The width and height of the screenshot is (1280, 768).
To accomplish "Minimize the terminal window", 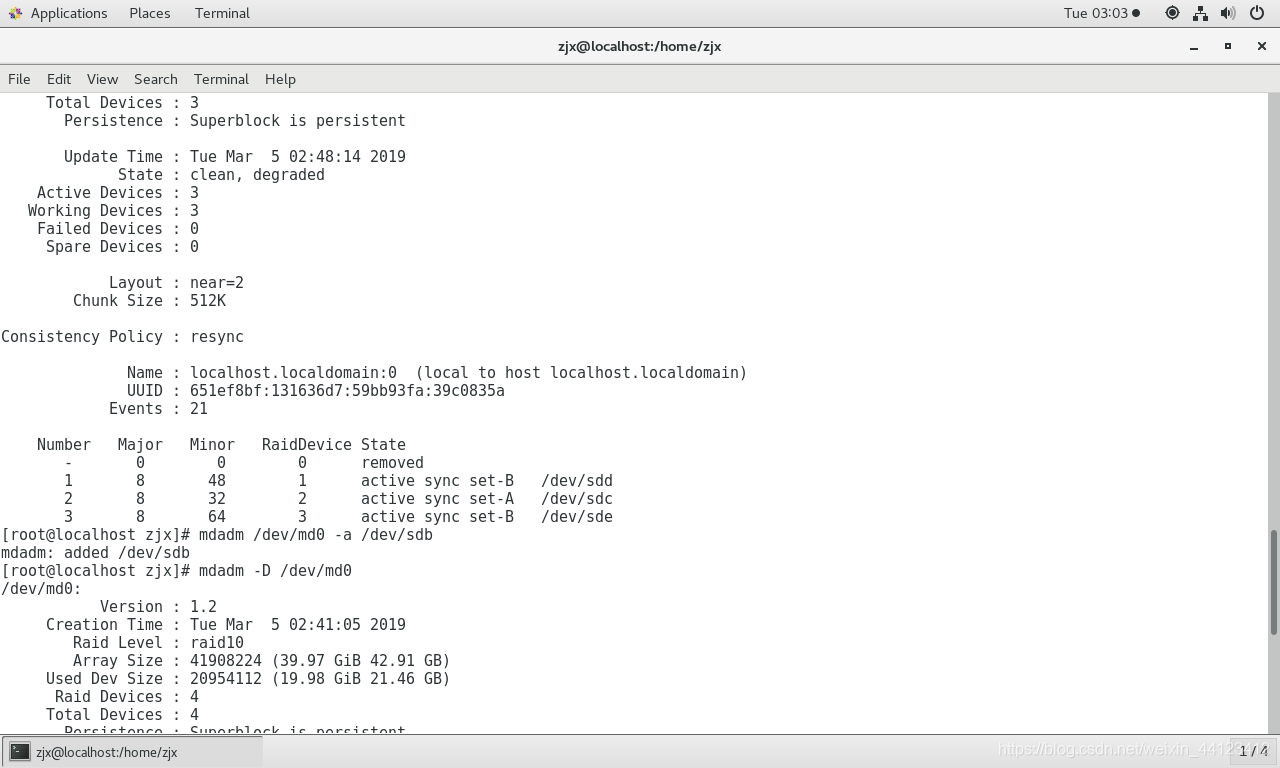I will coord(1194,46).
